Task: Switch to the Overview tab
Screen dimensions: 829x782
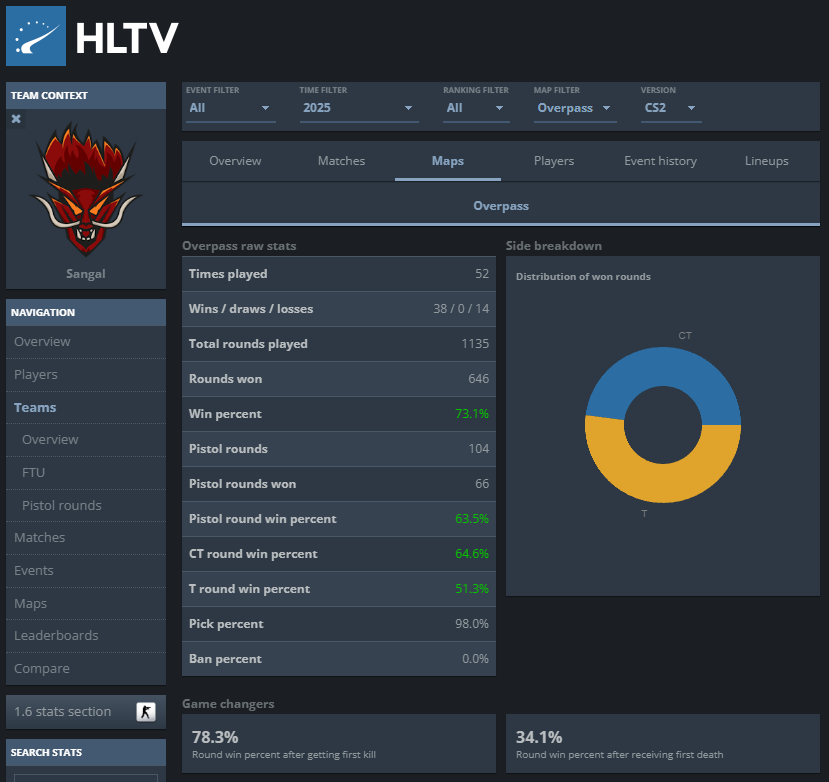Action: 235,161
